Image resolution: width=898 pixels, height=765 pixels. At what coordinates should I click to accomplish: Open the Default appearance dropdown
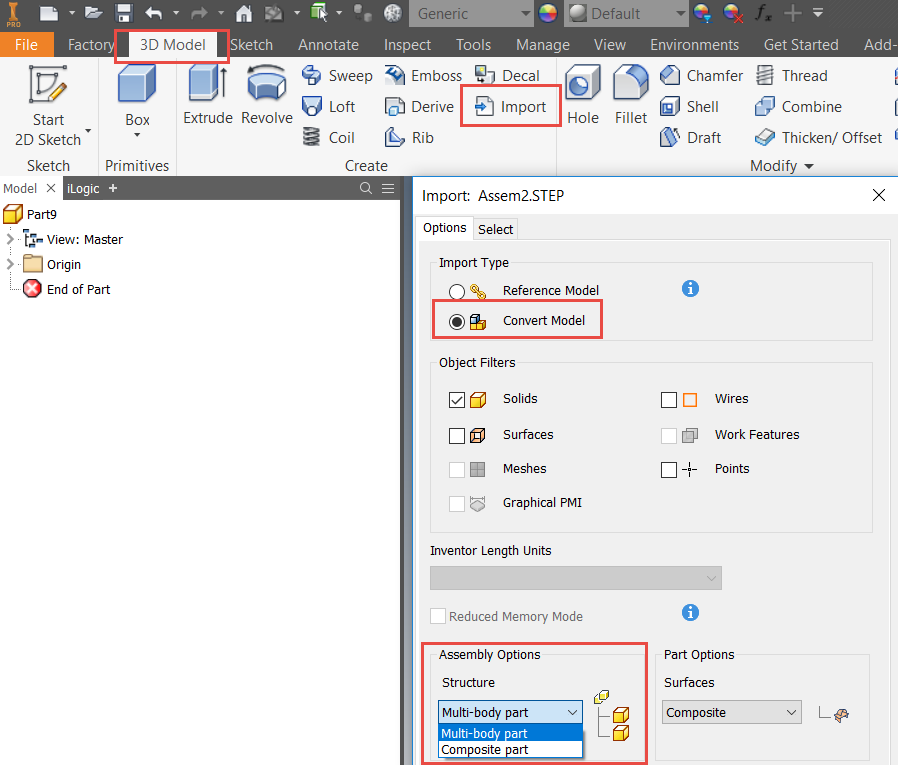pyautogui.click(x=625, y=13)
